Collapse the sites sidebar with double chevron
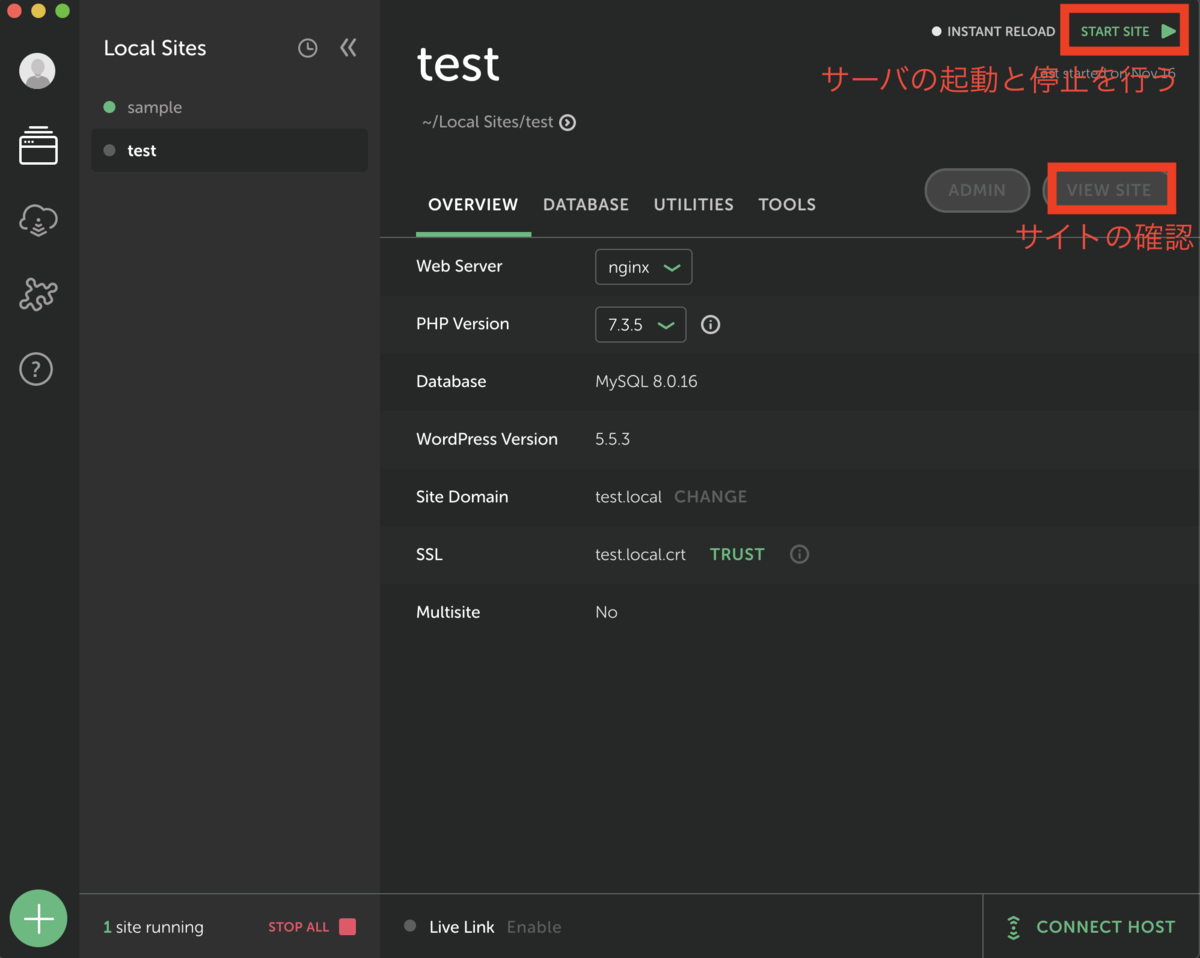The image size is (1200, 958). click(x=348, y=47)
